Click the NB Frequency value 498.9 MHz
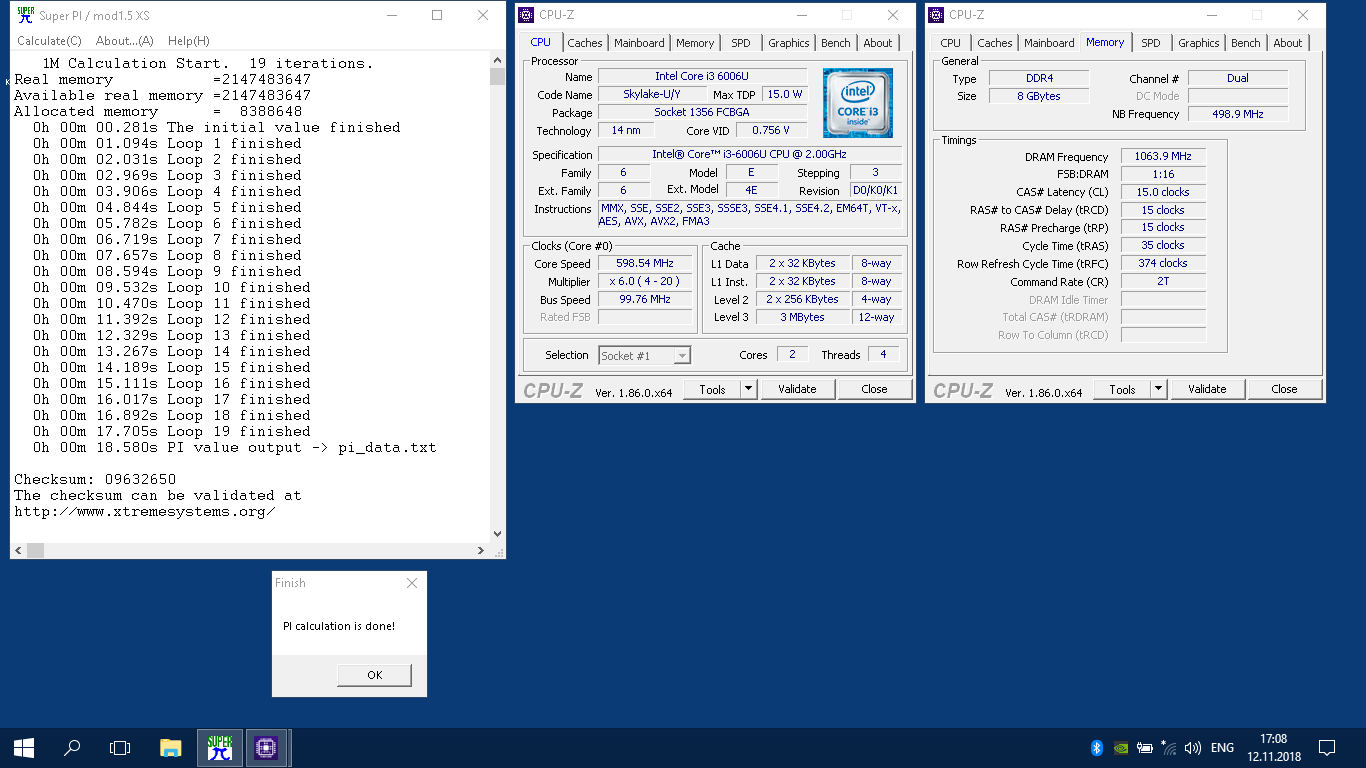Image resolution: width=1366 pixels, height=768 pixels. pyautogui.click(x=1237, y=114)
